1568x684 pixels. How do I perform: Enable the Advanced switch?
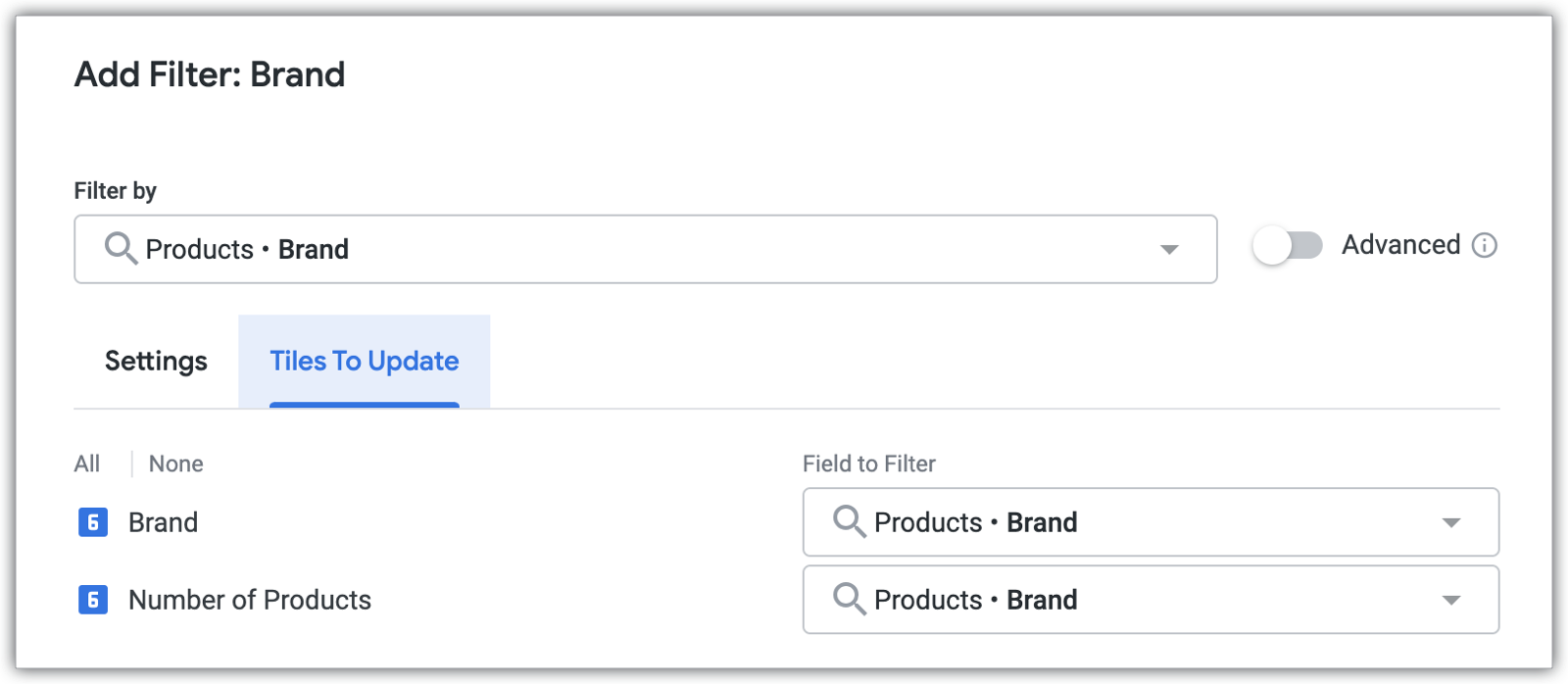click(1287, 245)
